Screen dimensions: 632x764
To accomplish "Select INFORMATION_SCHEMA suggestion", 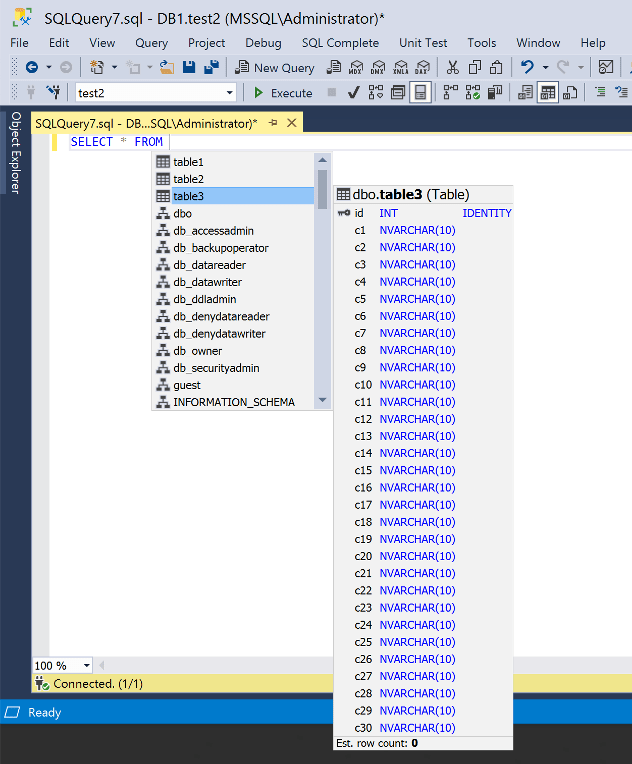I will pyautogui.click(x=234, y=402).
